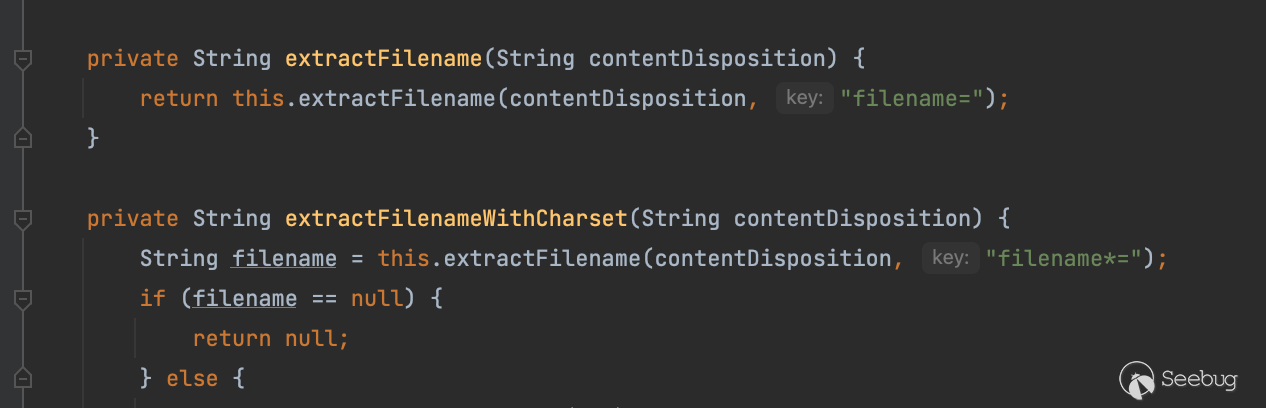The height and width of the screenshot is (408, 1266).
Task: Click the first private keyword
Action: (x=132, y=59)
